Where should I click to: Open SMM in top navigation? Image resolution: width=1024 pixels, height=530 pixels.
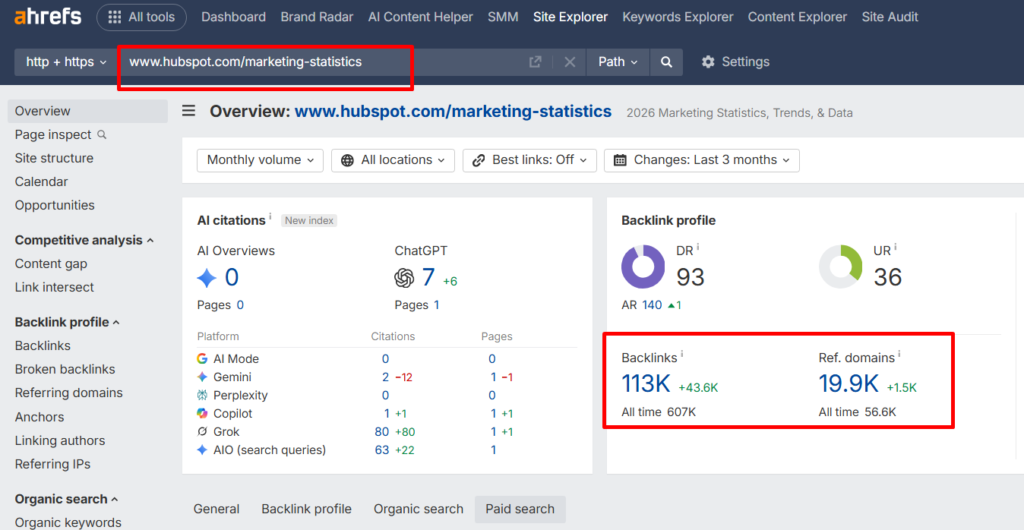coord(503,17)
